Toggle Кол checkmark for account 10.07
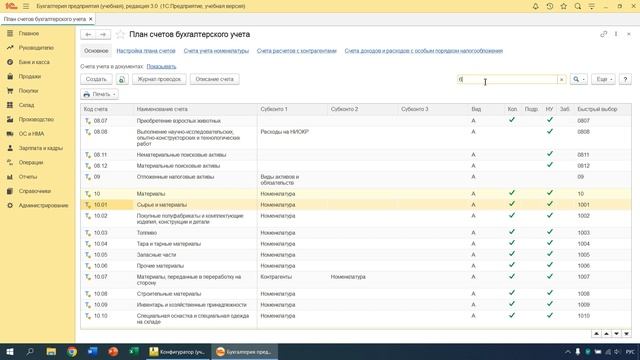Viewport: 640px width, 360px height. click(512, 276)
